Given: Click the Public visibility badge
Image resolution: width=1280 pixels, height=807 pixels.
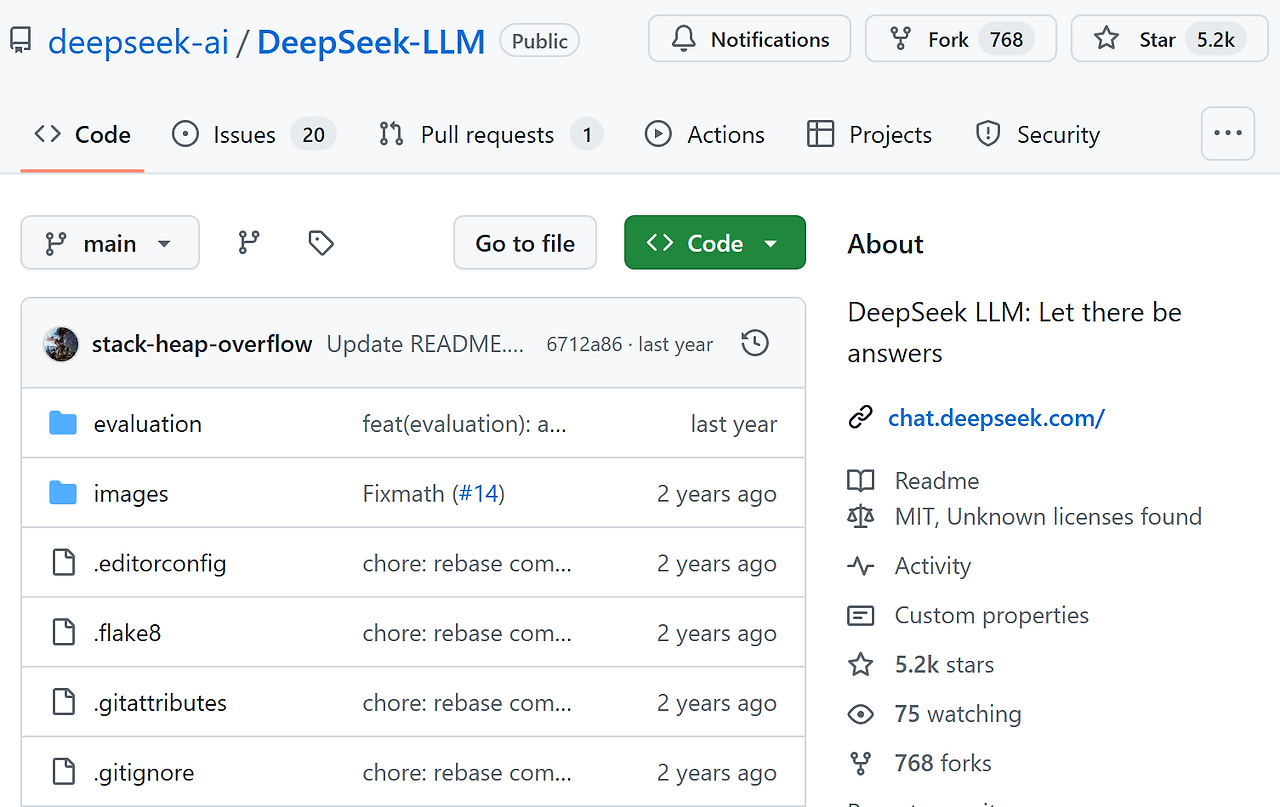Looking at the screenshot, I should pyautogui.click(x=540, y=41).
